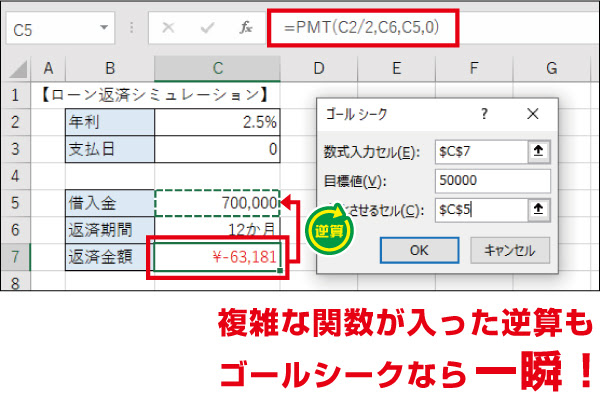This screenshot has width=600, height=394.
Task: Select column B header
Action: pos(110,68)
